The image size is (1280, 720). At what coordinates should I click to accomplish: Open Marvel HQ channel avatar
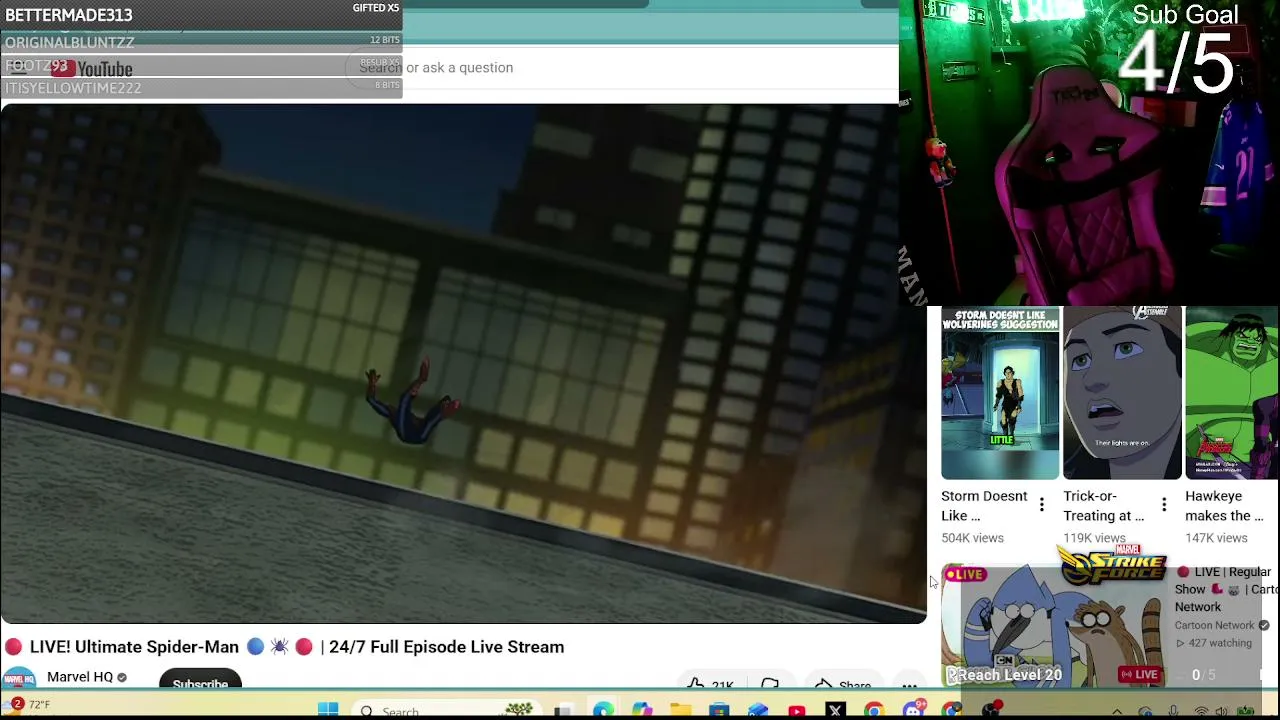click(18, 679)
